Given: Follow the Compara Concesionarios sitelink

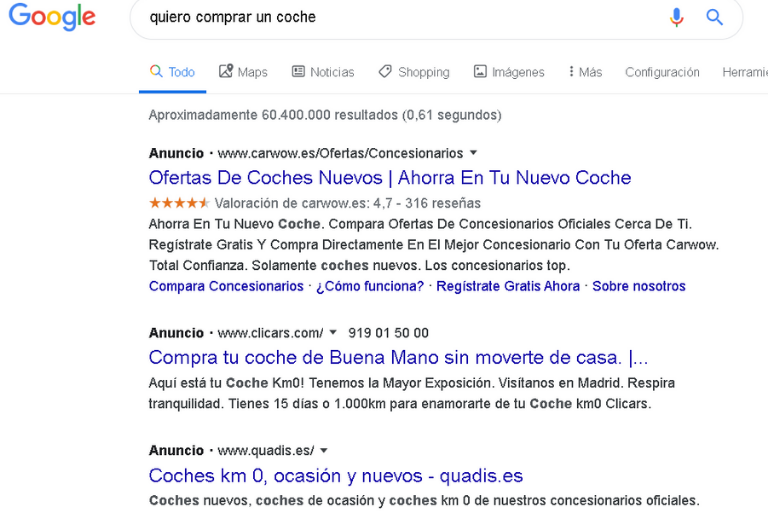Looking at the screenshot, I should pos(226,286).
